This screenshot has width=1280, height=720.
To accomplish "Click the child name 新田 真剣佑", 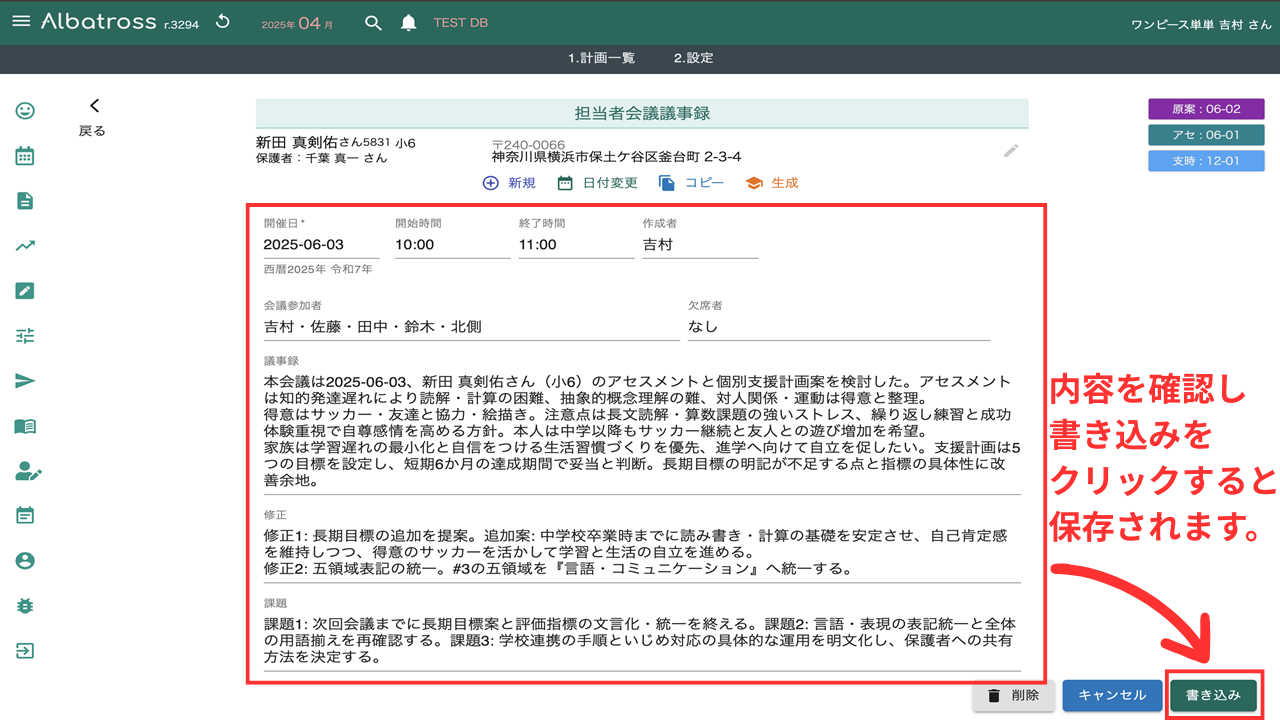I will [296, 143].
